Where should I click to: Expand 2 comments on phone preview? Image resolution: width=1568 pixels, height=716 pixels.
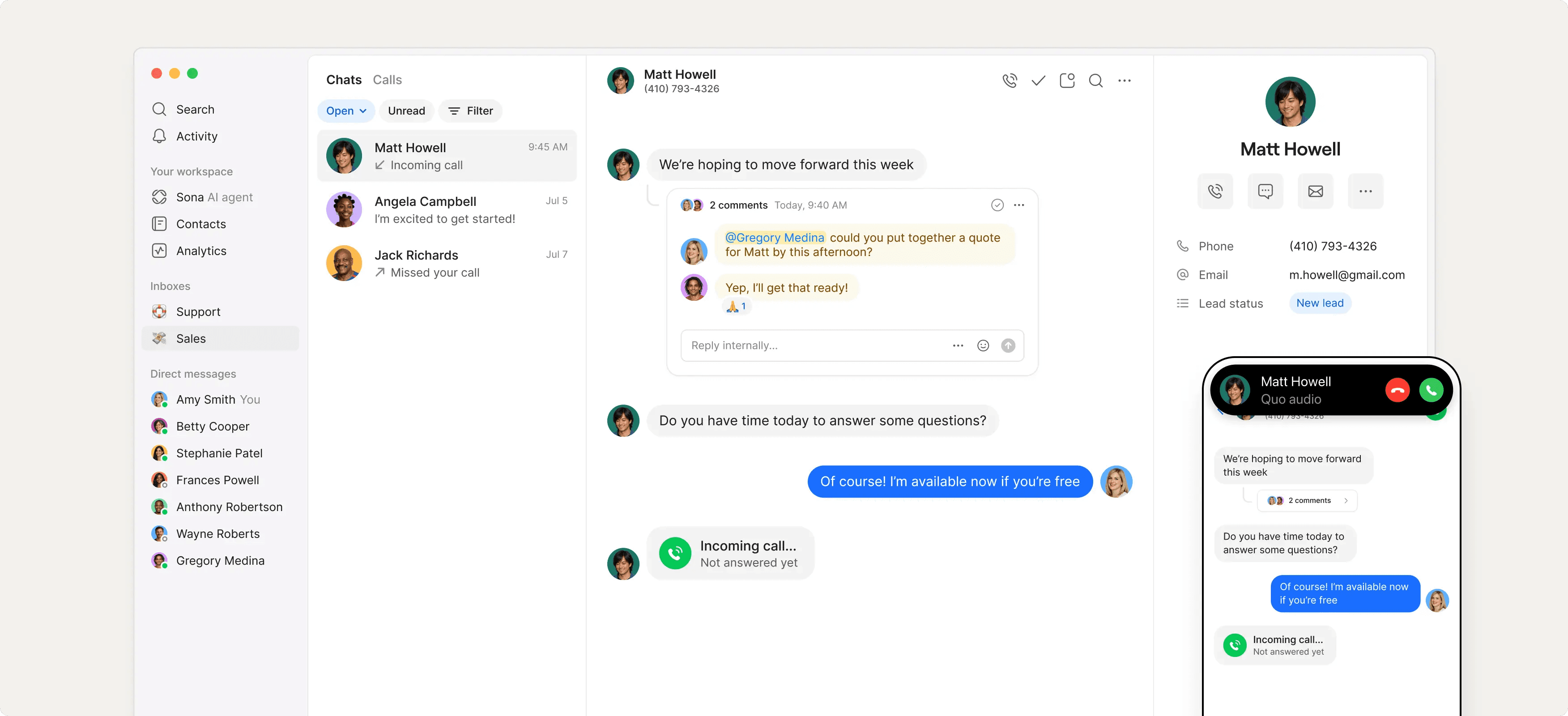(x=1307, y=500)
